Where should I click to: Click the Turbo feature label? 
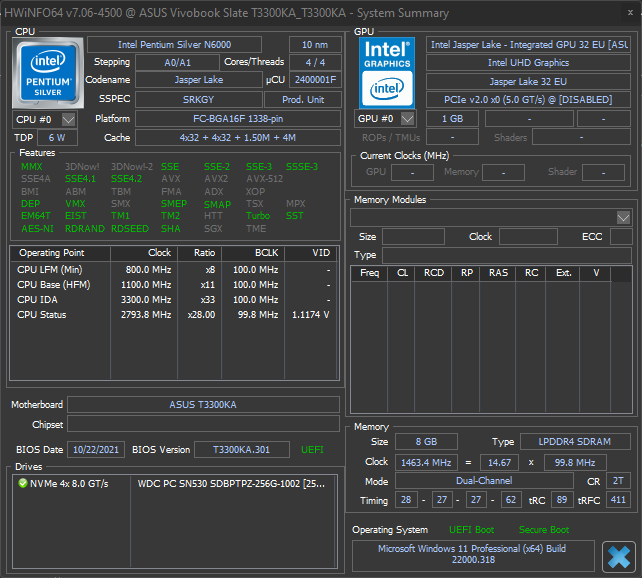[258, 216]
